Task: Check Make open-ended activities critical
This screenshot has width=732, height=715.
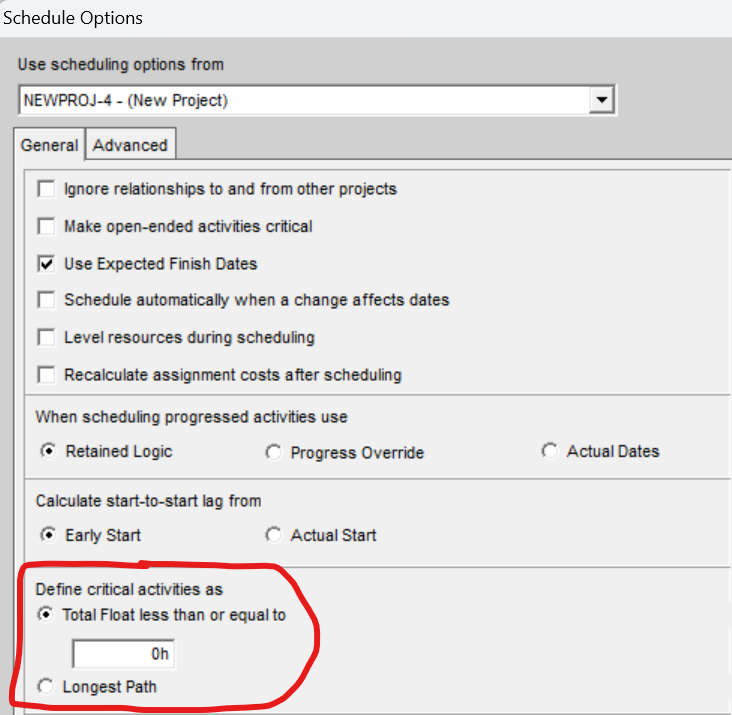Action: tap(46, 227)
